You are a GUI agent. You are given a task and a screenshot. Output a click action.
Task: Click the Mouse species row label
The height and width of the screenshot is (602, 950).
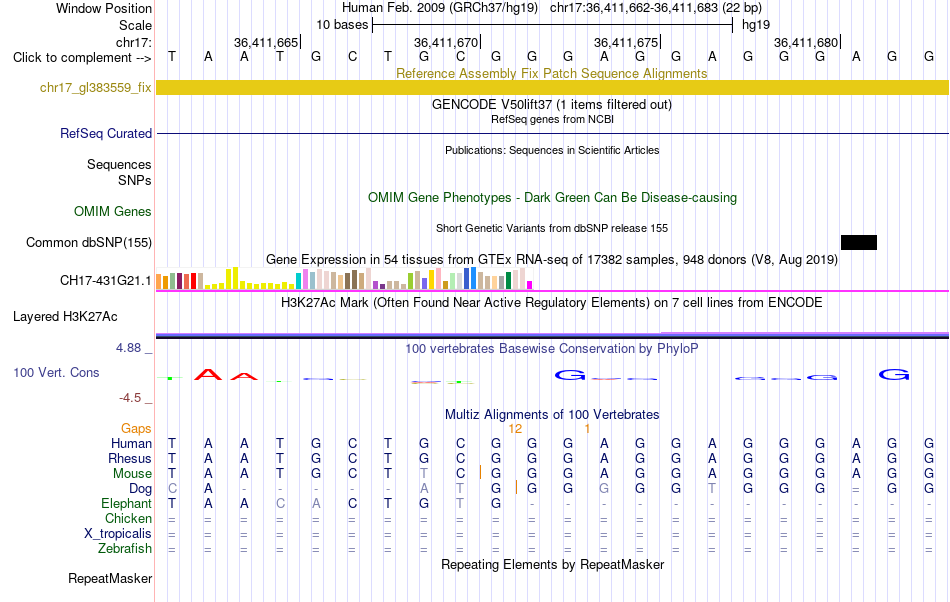pos(132,474)
